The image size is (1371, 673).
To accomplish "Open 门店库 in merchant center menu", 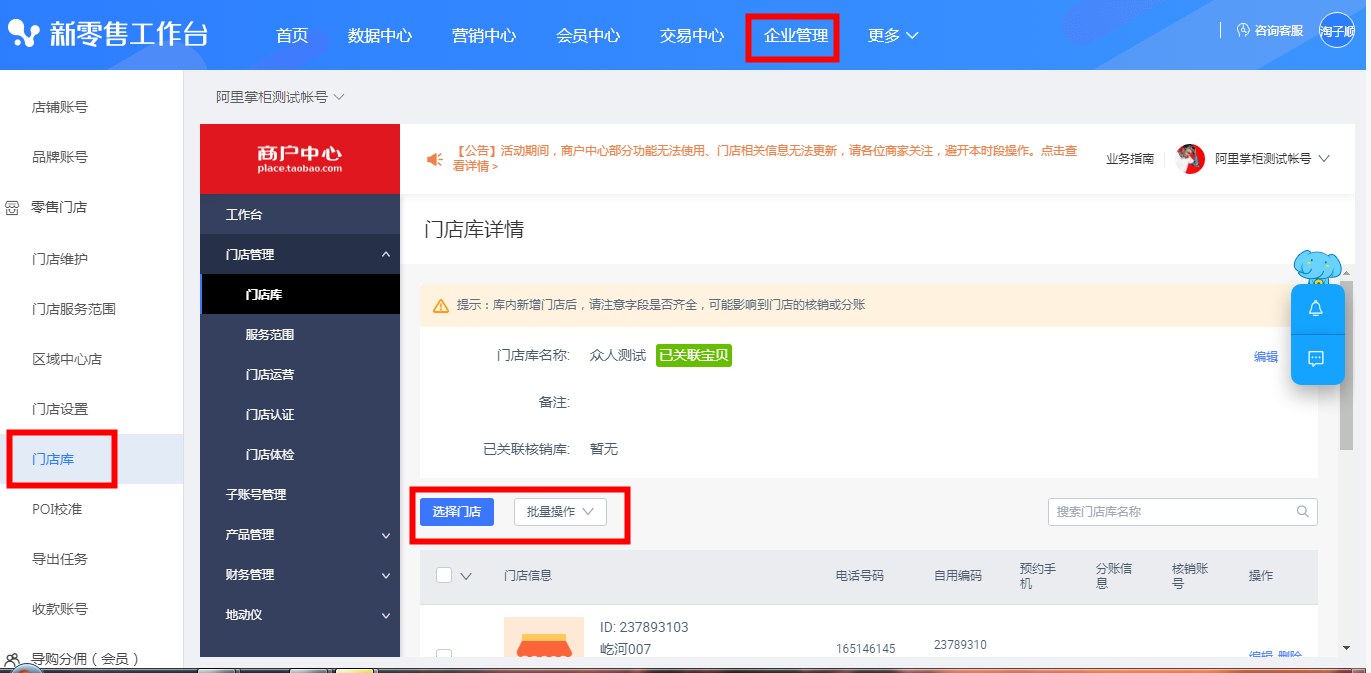I will 300,295.
